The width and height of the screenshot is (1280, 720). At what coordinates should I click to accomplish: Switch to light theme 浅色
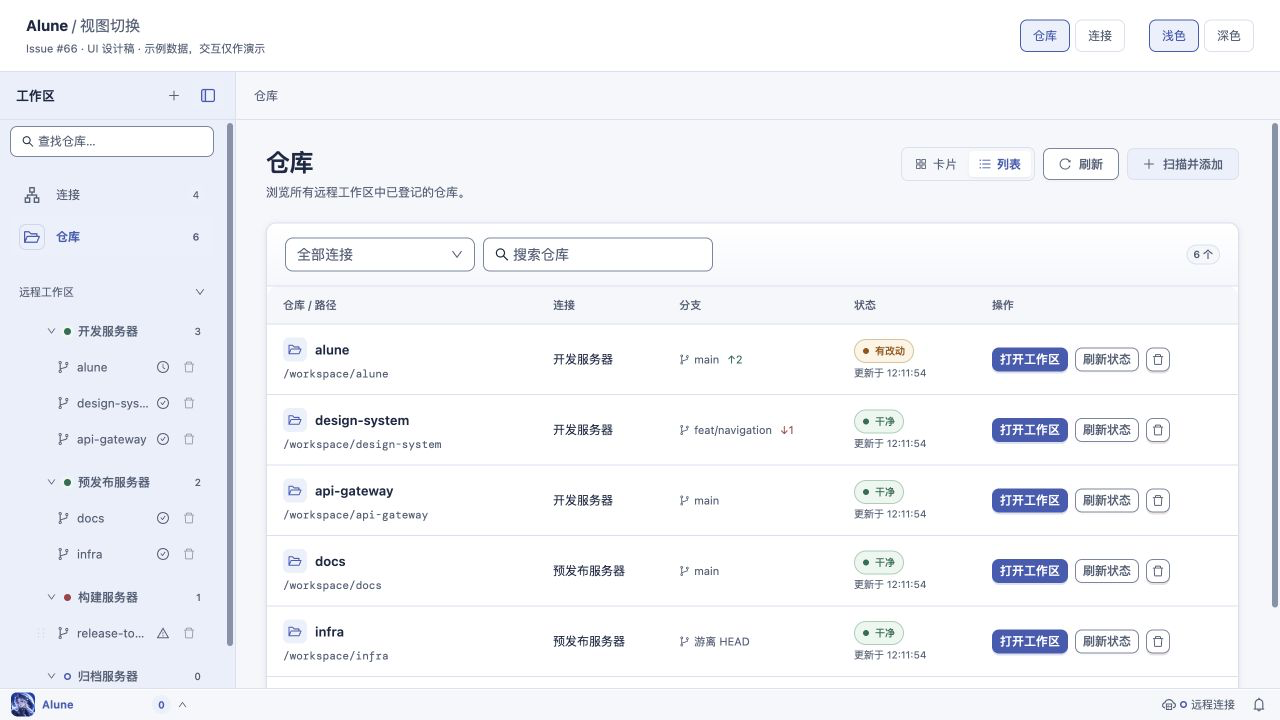(x=1174, y=36)
